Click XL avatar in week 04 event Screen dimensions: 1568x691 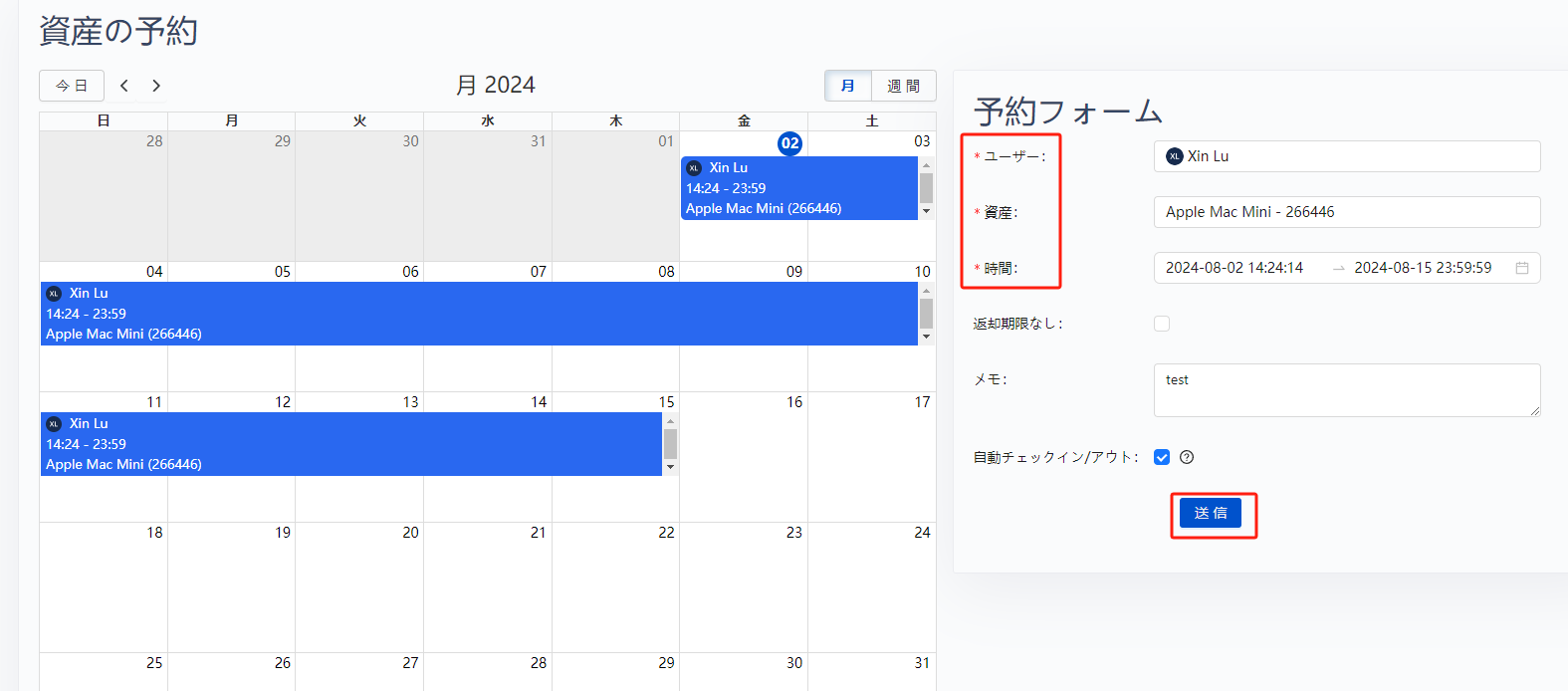54,294
